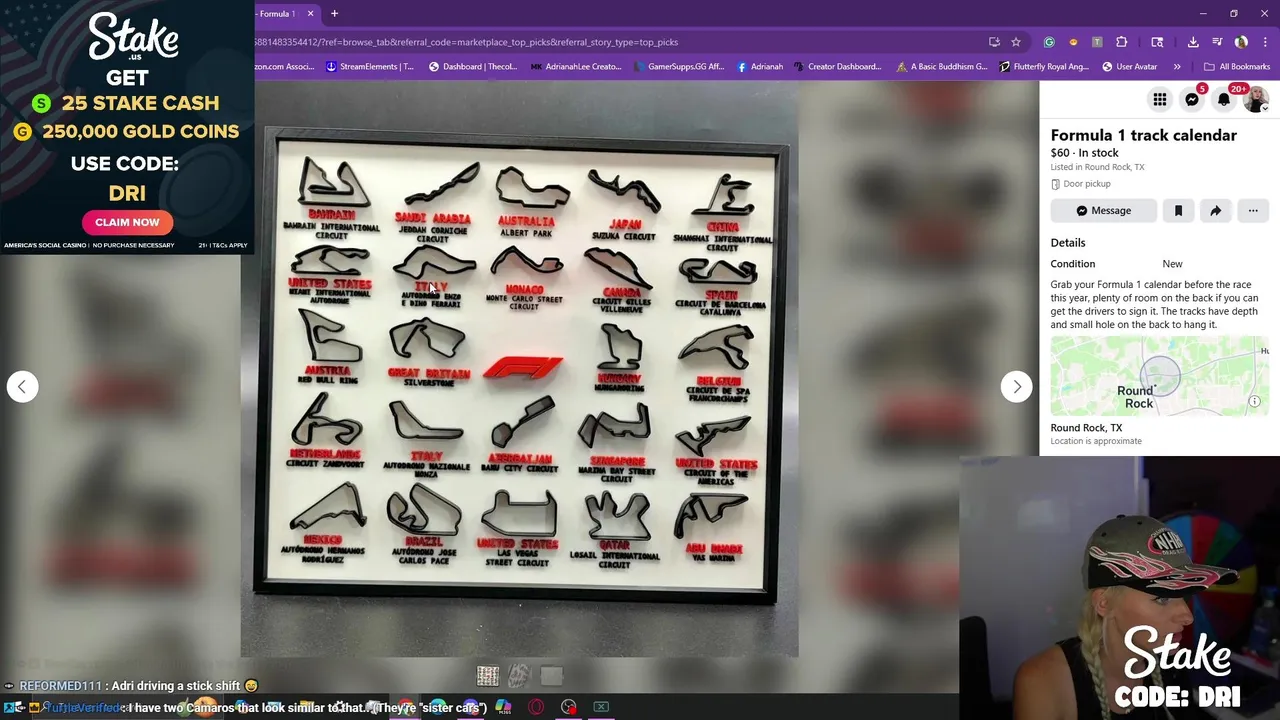Expand hidden bookmarks with double chevron

coord(1177,67)
